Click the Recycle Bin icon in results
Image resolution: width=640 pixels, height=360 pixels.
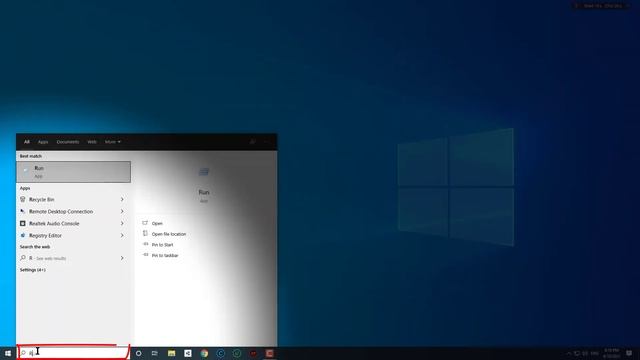click(23, 199)
